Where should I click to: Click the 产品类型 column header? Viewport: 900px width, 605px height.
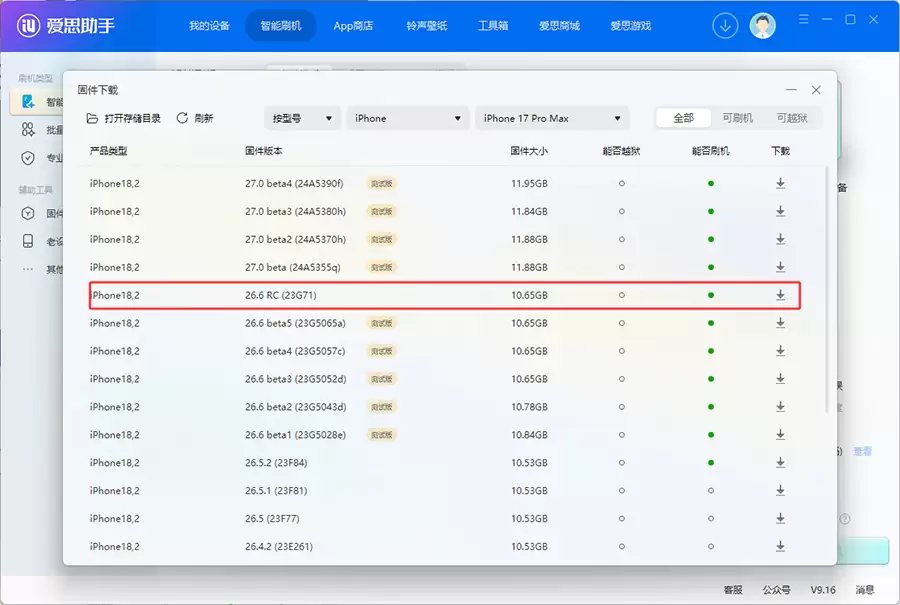point(108,151)
